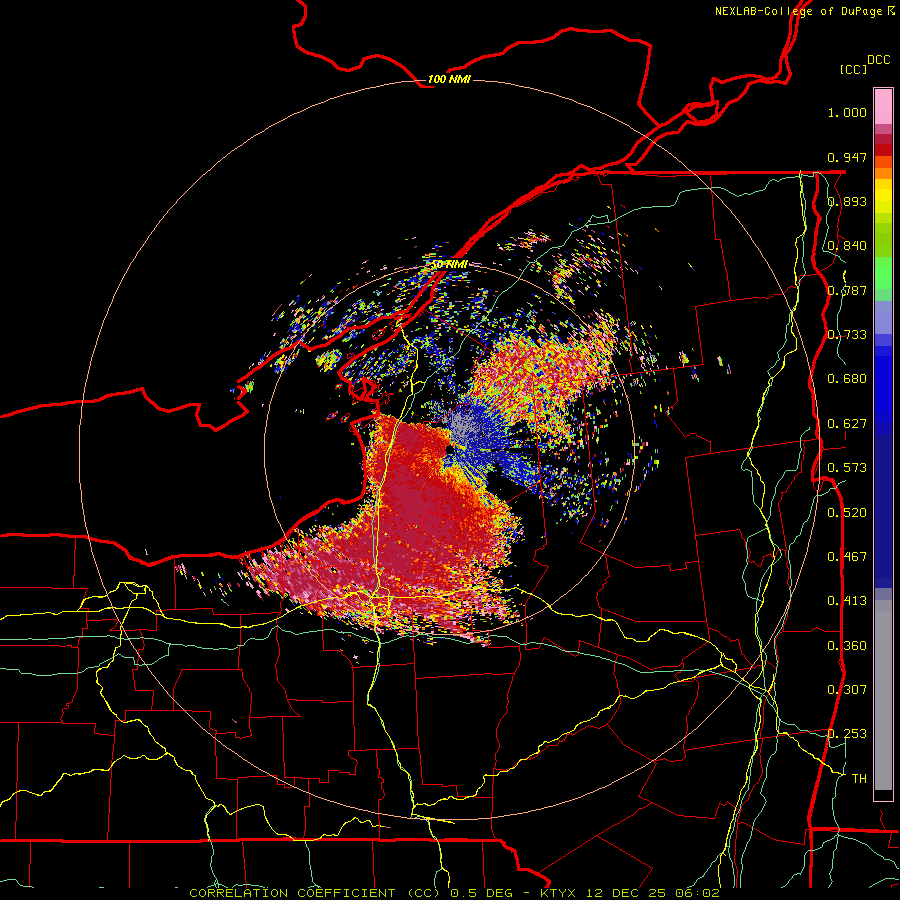Click the 0.467 legend value
Image resolution: width=900 pixels, height=900 pixels.
click(847, 557)
